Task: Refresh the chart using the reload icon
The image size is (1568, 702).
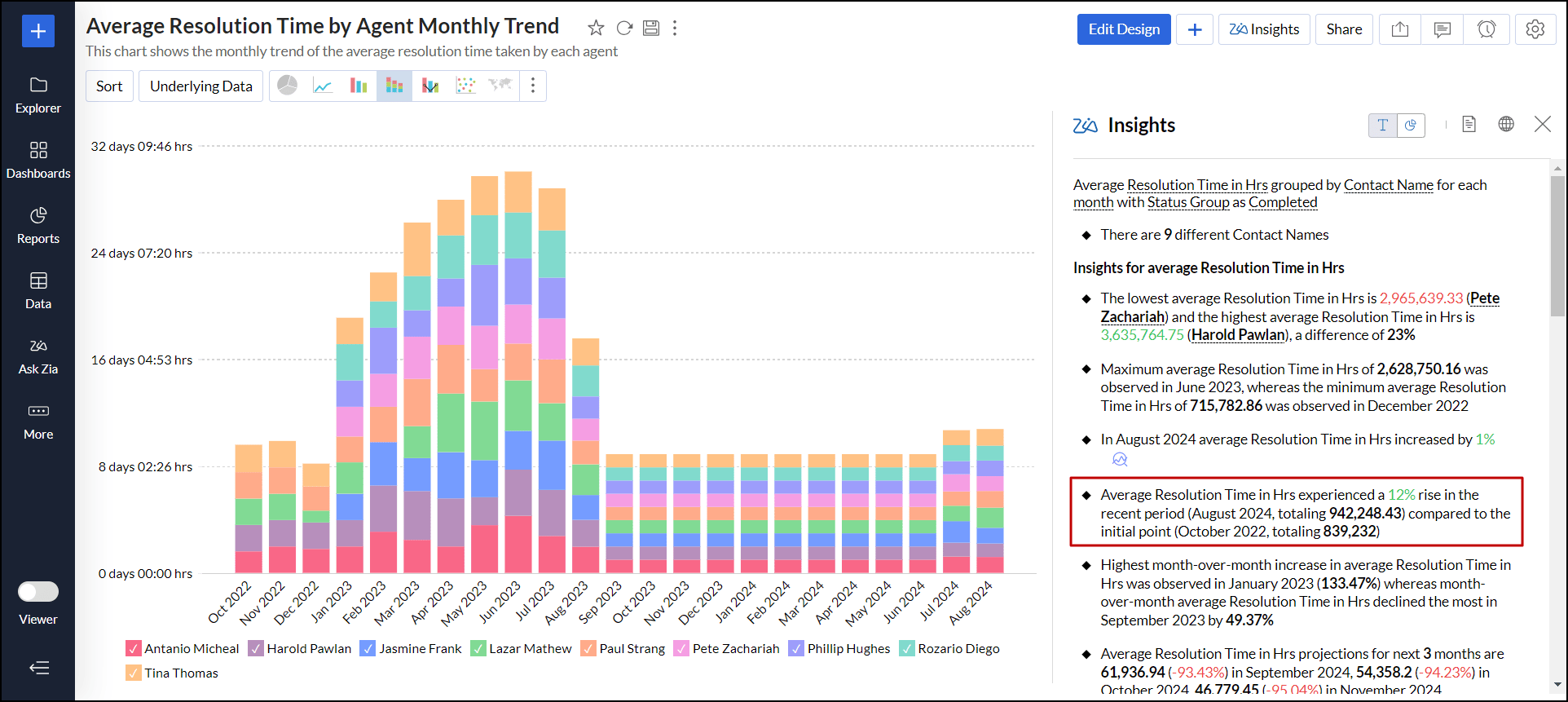Action: click(624, 29)
